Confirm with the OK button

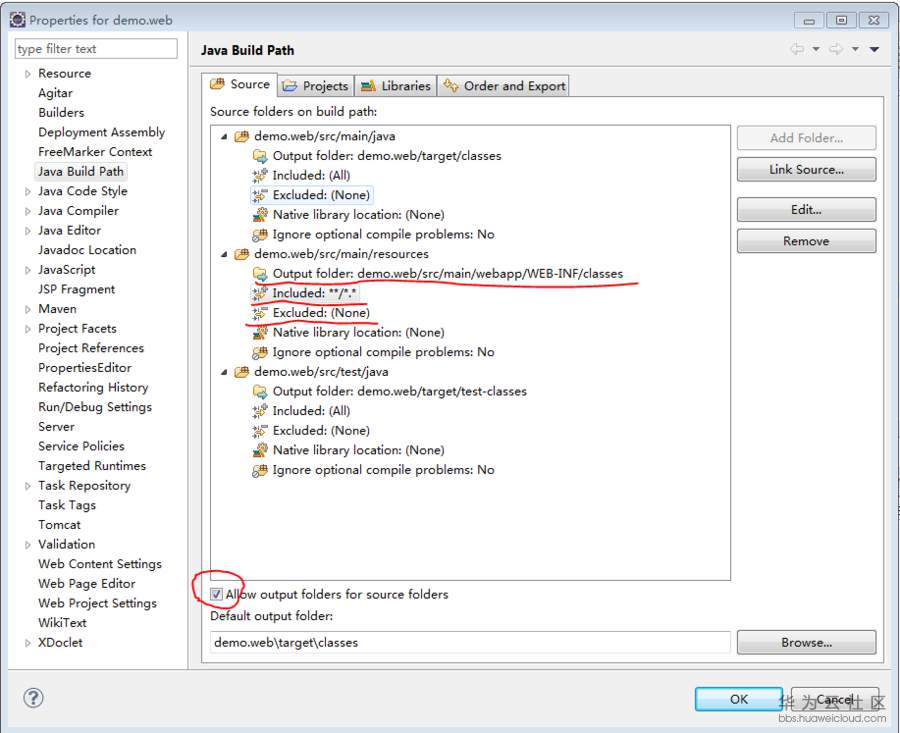[739, 699]
